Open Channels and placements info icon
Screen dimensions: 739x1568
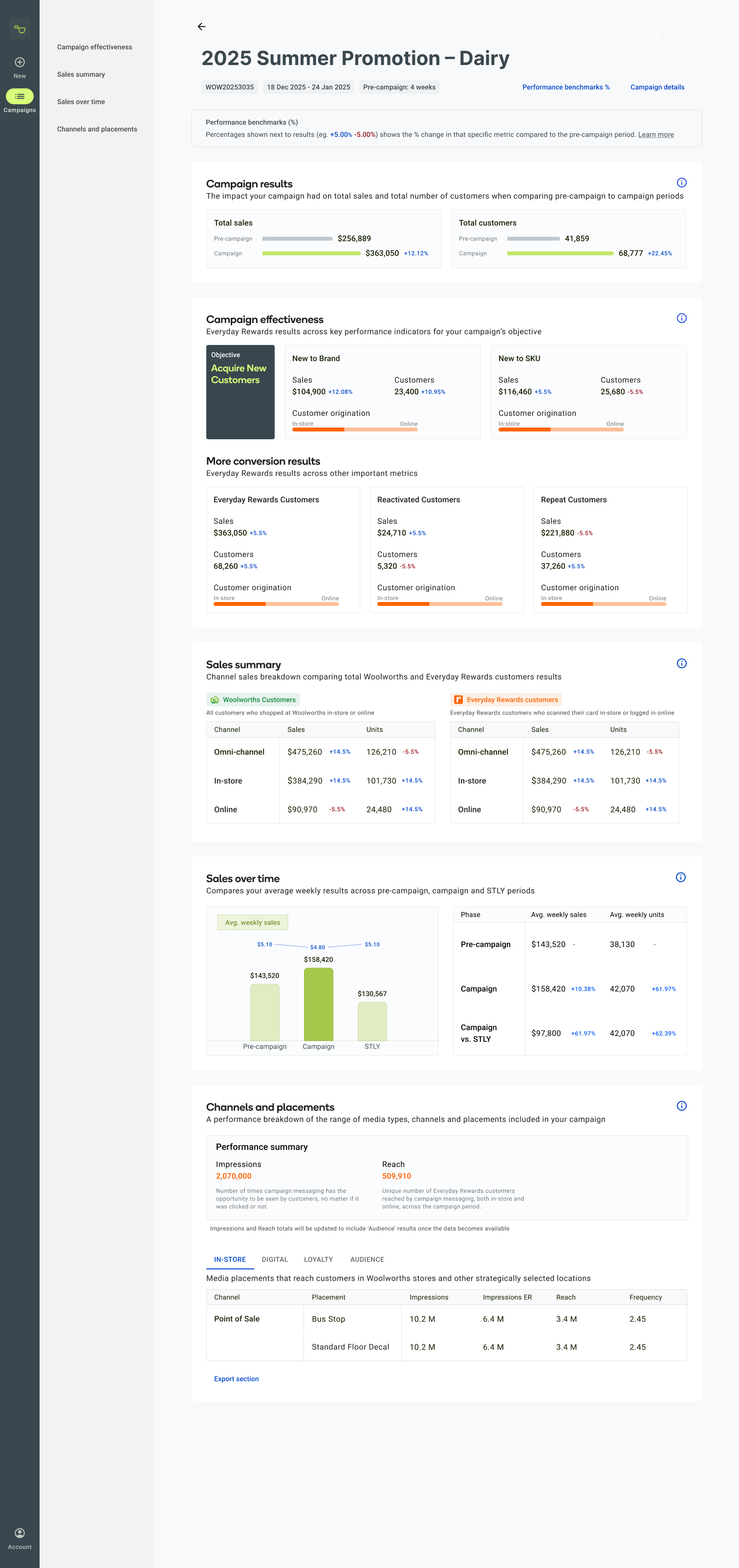(x=681, y=1106)
